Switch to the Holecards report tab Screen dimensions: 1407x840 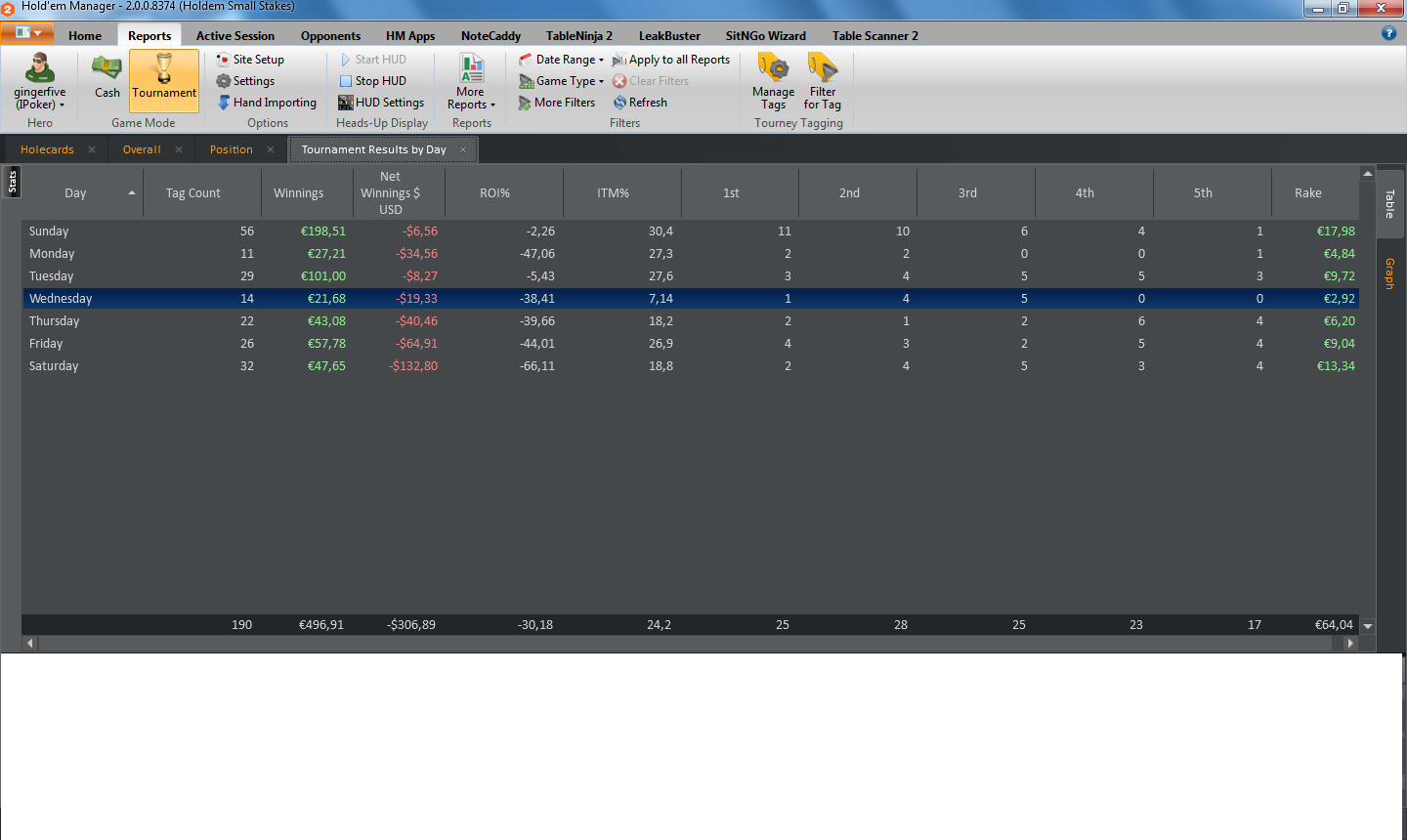click(x=47, y=149)
